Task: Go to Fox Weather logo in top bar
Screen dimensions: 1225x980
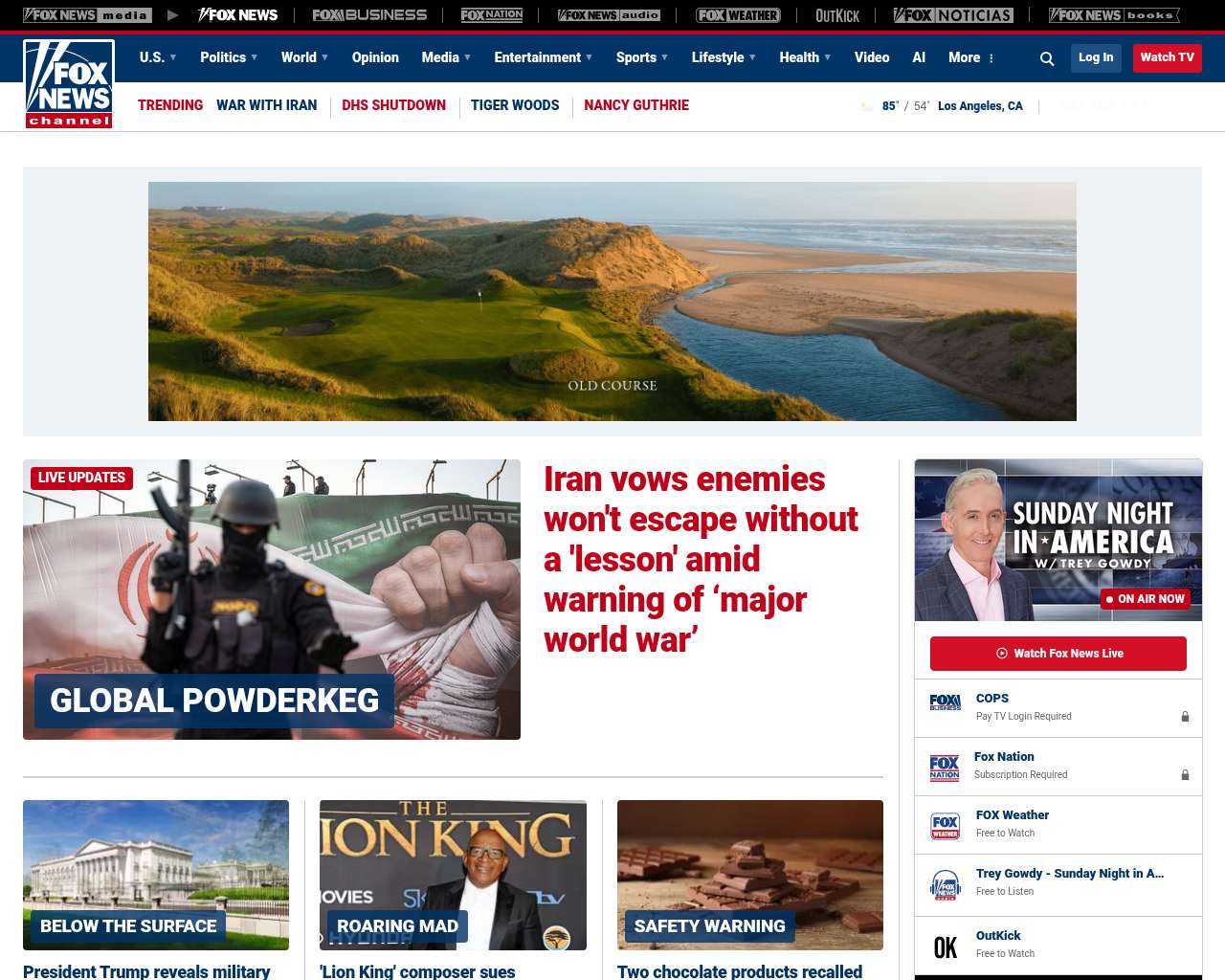Action: 738,15
